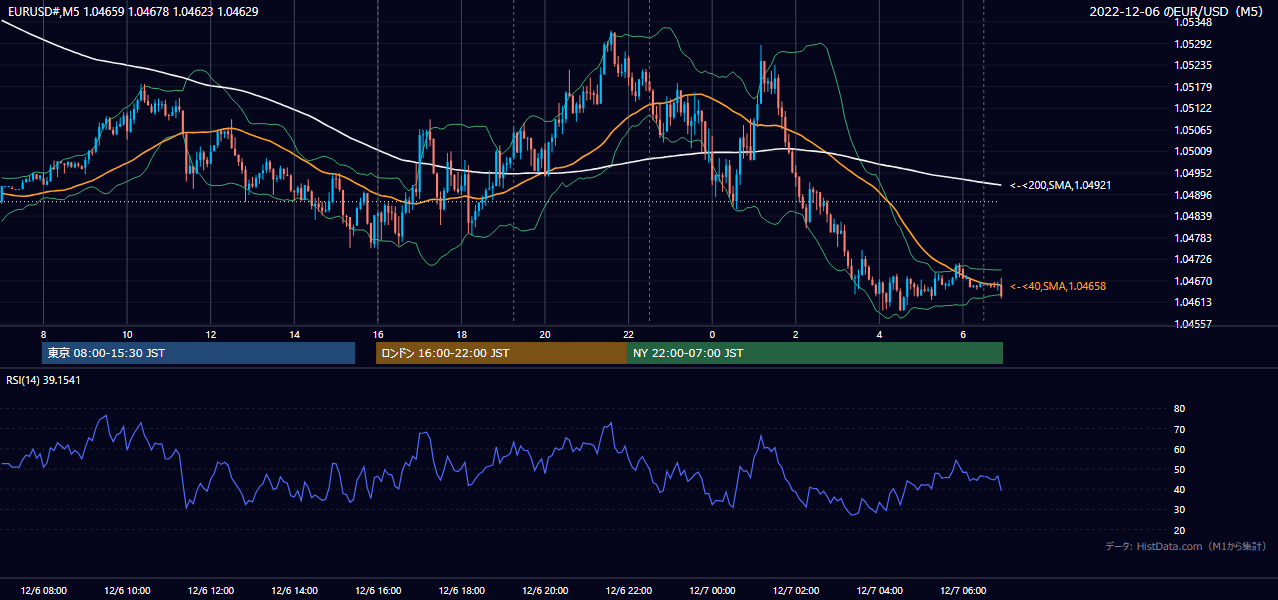The height and width of the screenshot is (600, 1278).
Task: Click price level 1.05065 on the axis
Action: (1193, 130)
